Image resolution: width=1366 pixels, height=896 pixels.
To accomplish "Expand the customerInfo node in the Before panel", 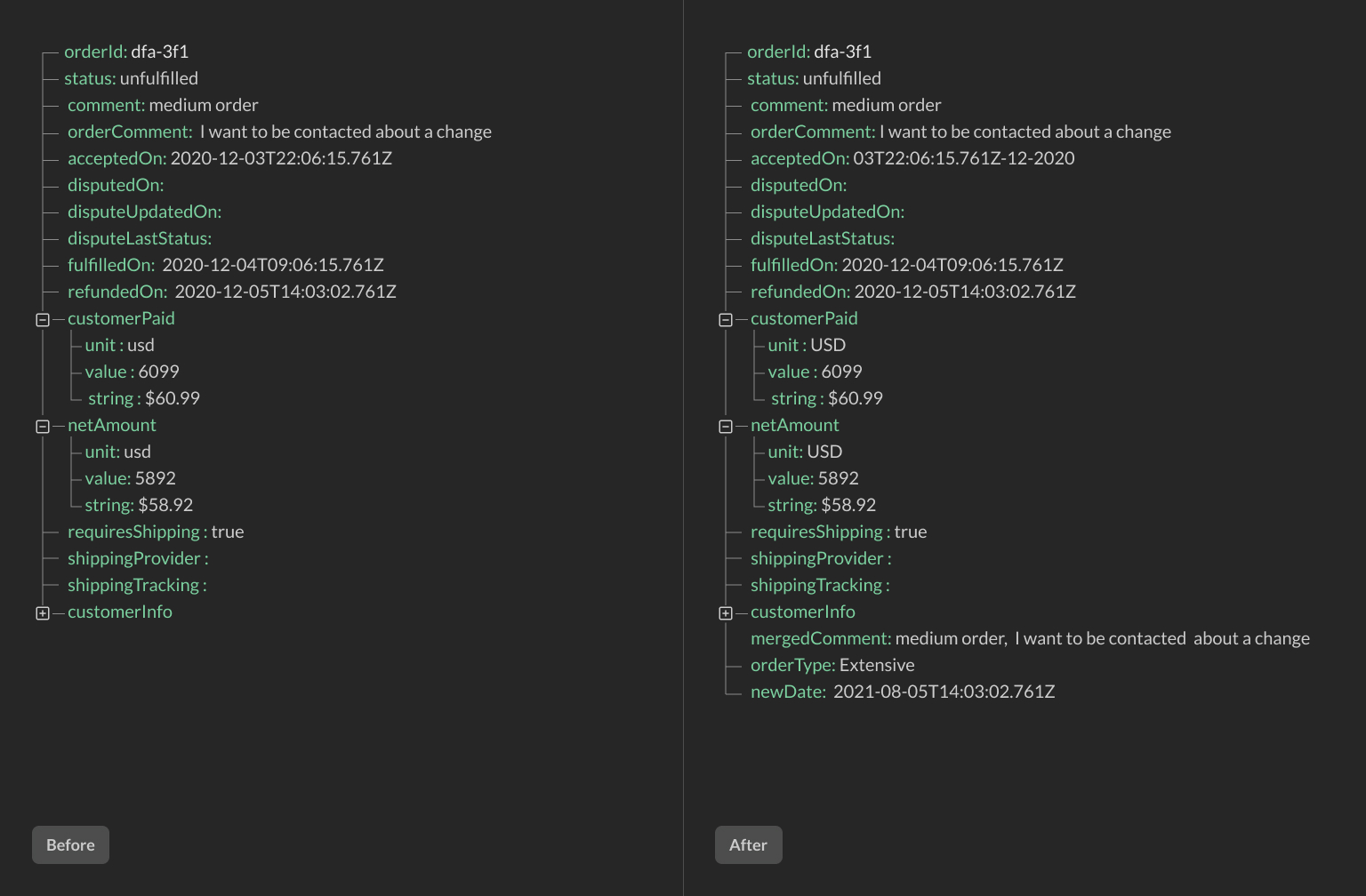I will click(x=41, y=612).
